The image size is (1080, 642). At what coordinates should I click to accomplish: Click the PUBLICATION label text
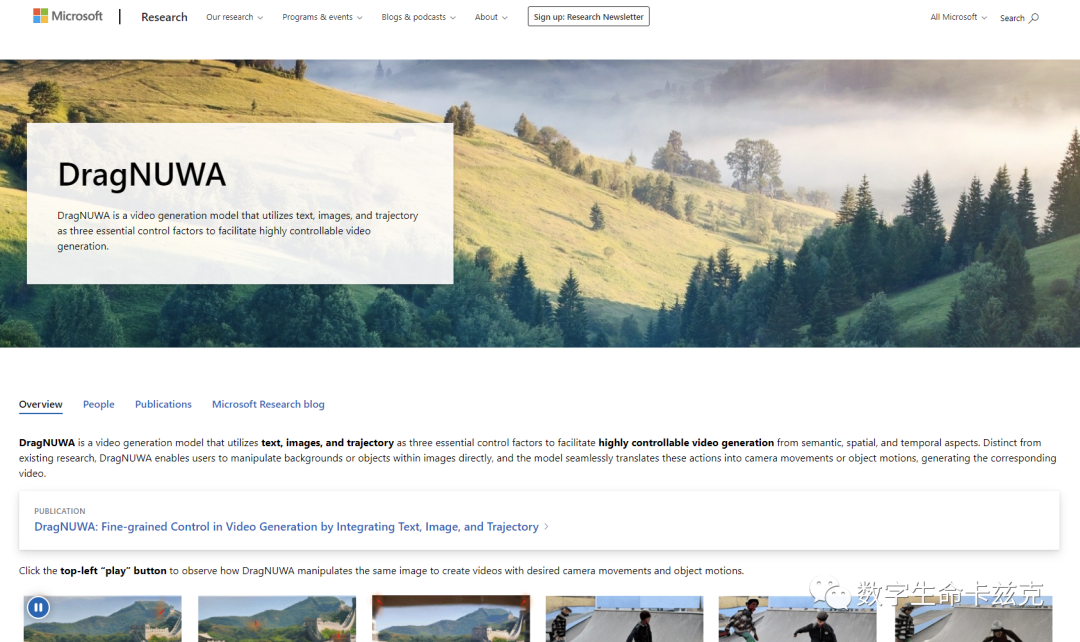(60, 511)
